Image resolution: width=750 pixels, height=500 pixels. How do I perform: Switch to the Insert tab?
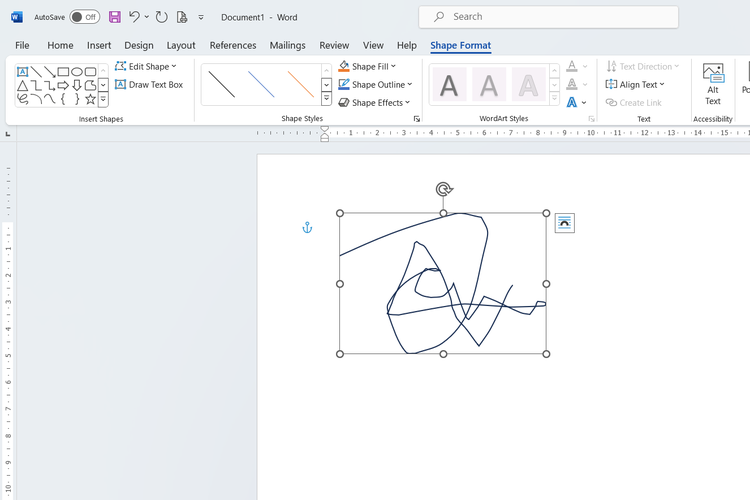coord(99,45)
